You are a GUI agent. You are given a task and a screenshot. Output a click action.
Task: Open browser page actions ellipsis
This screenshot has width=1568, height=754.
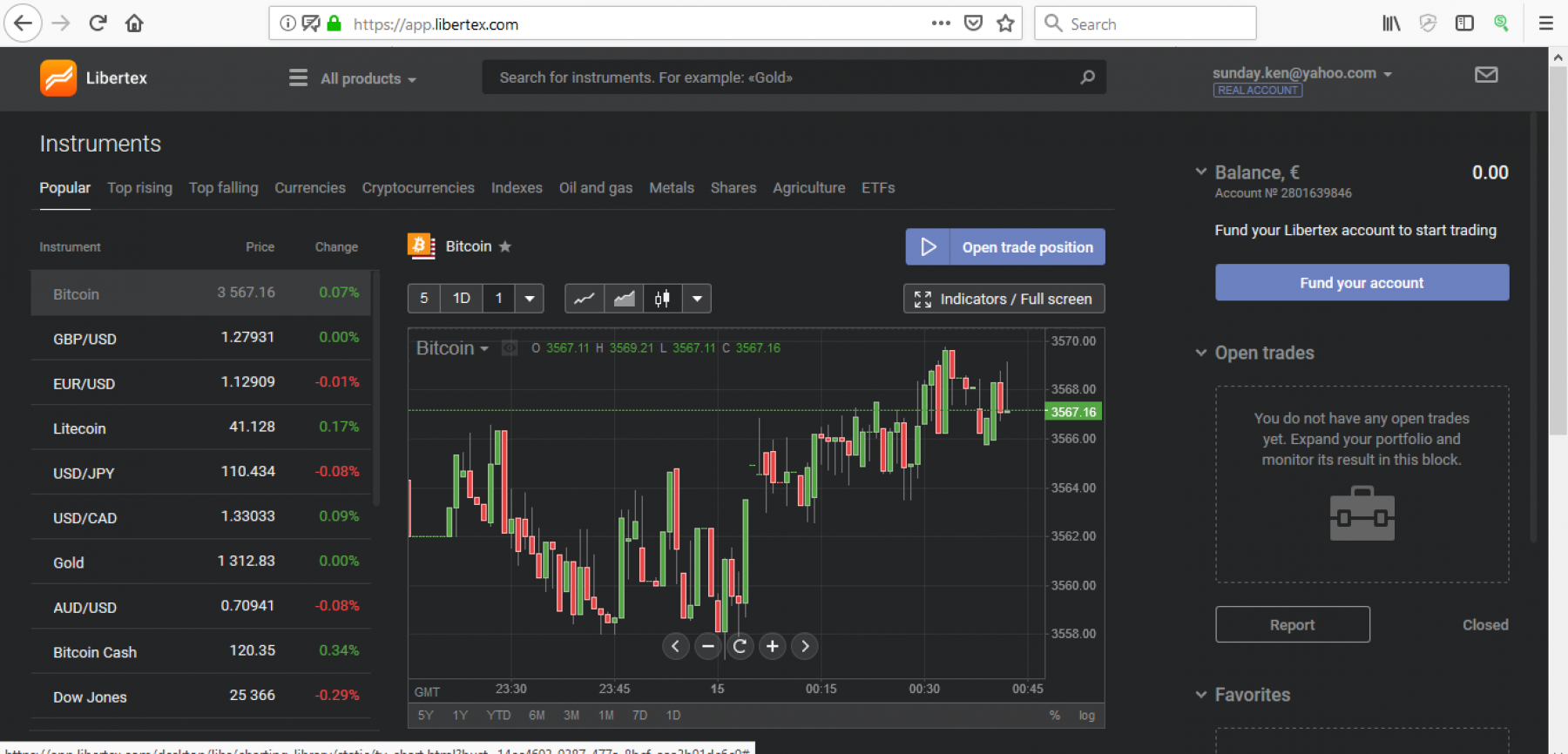point(941,24)
